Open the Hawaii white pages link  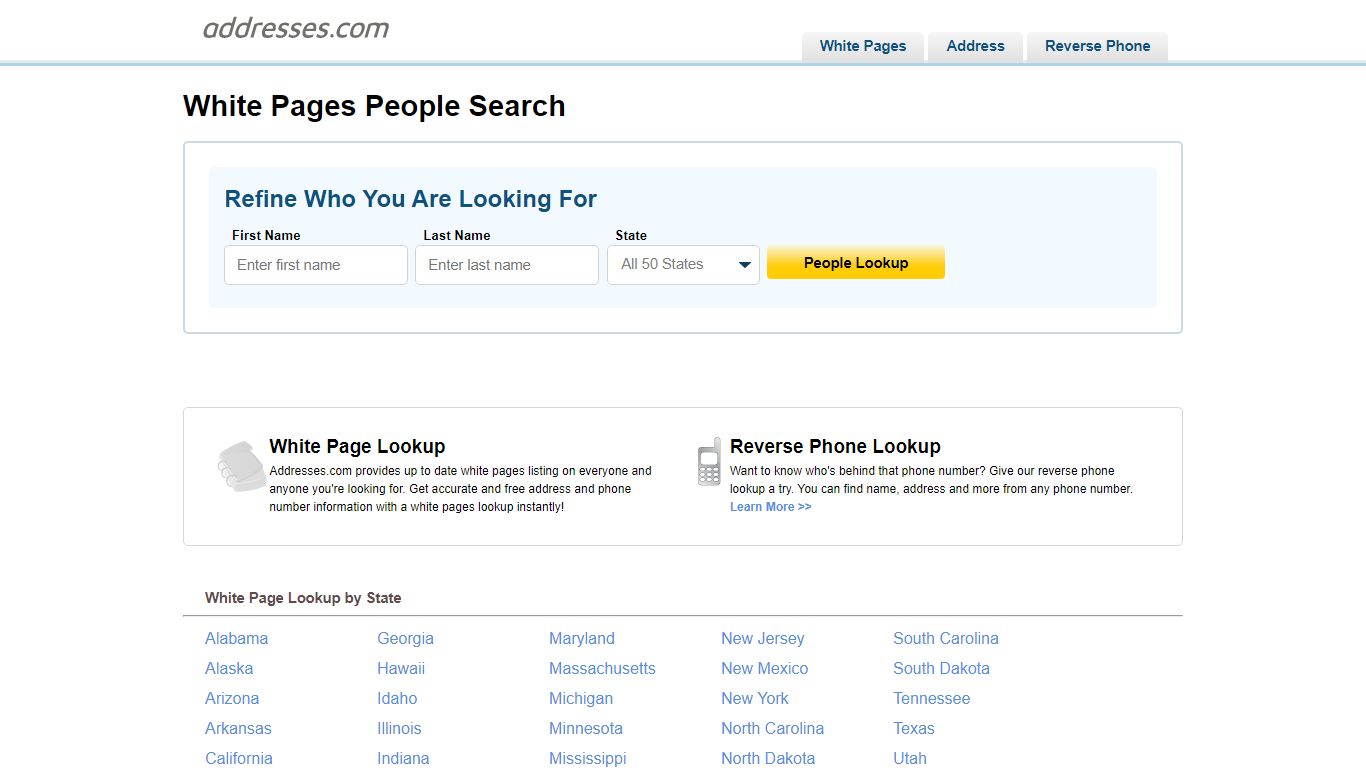[x=401, y=668]
